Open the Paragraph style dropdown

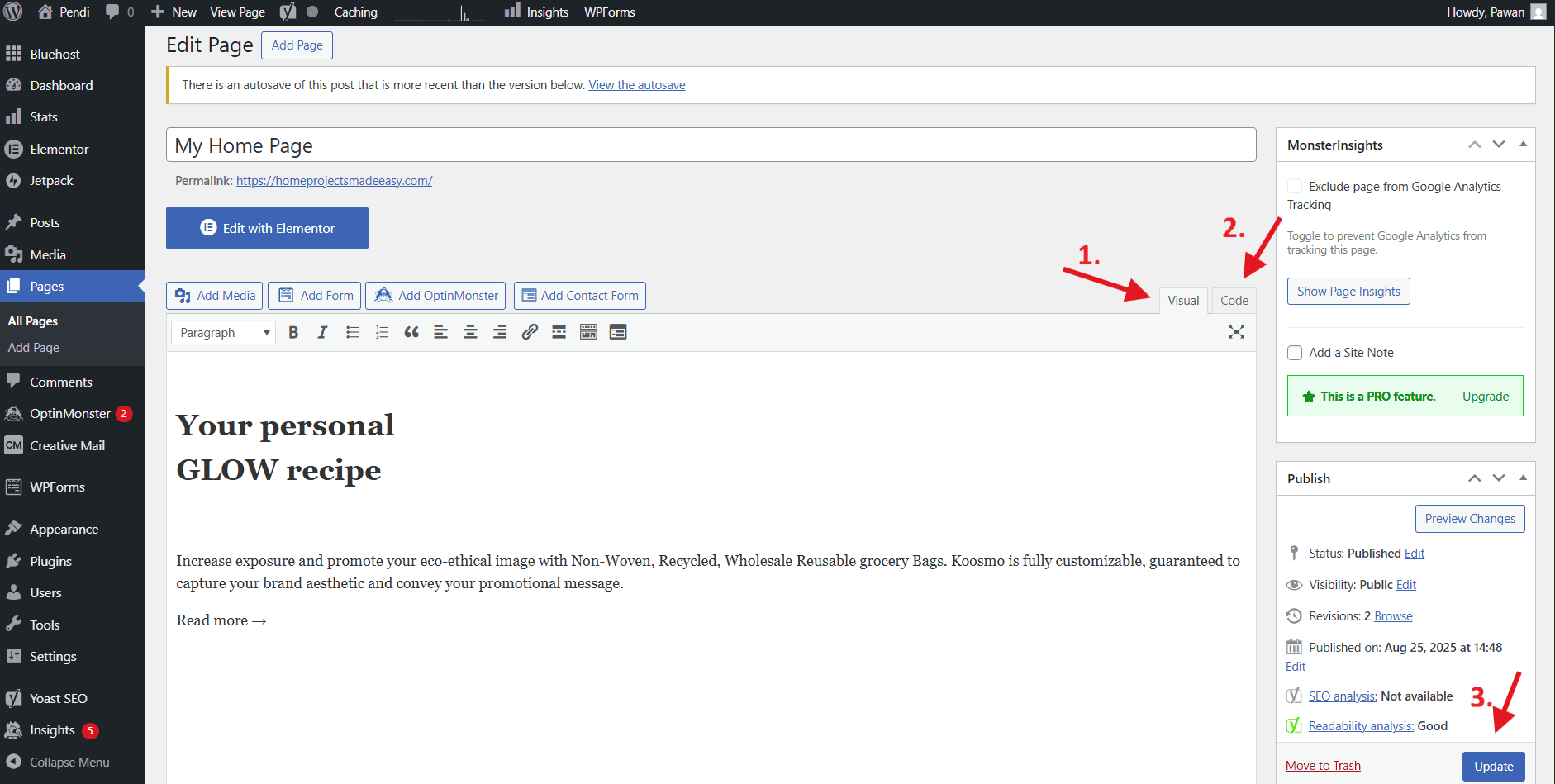[222, 332]
